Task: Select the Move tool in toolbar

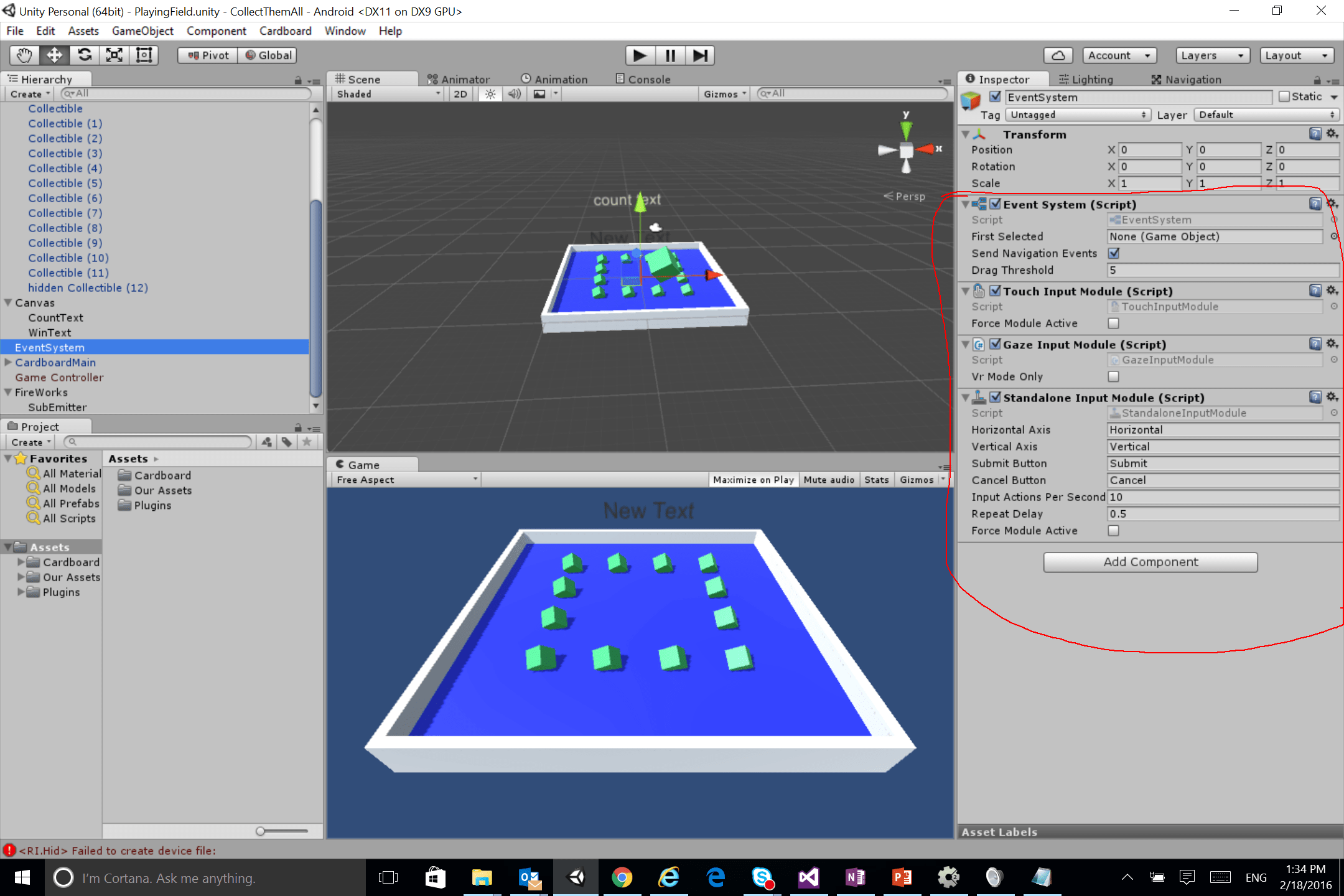Action: [x=54, y=55]
